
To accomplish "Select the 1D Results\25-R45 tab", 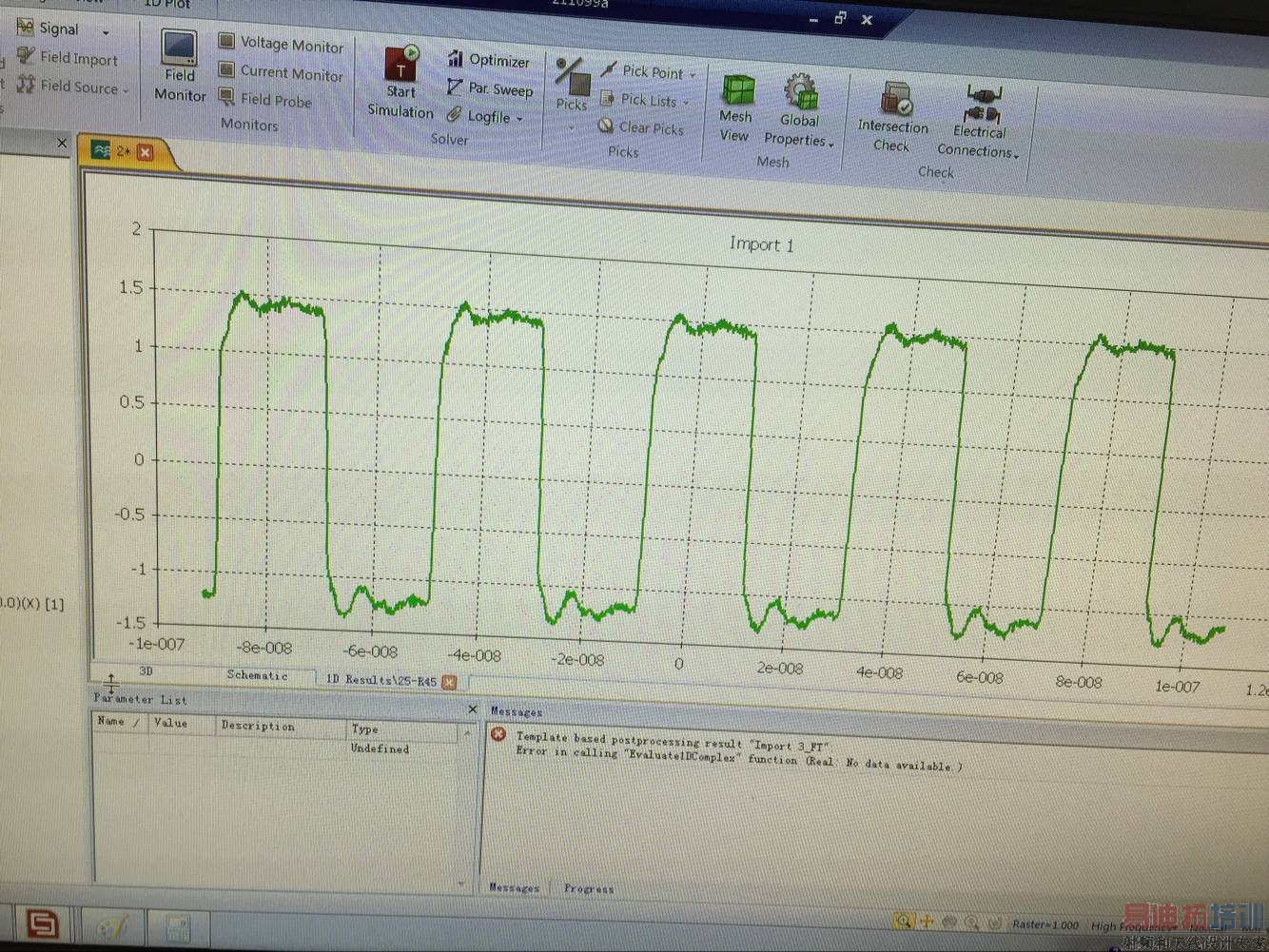I will click(381, 680).
